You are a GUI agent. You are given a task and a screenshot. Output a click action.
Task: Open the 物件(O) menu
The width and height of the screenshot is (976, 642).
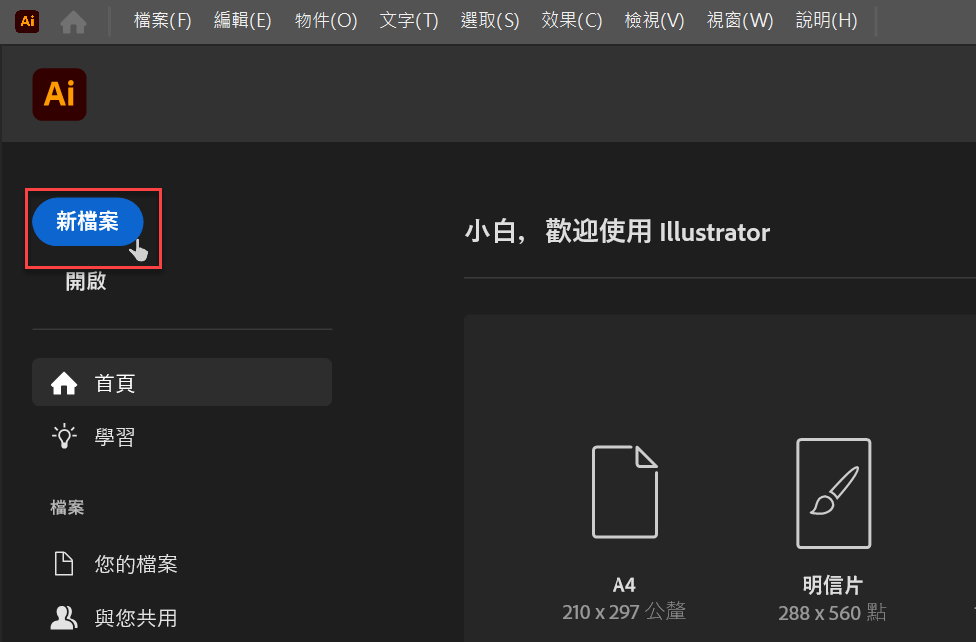click(326, 21)
